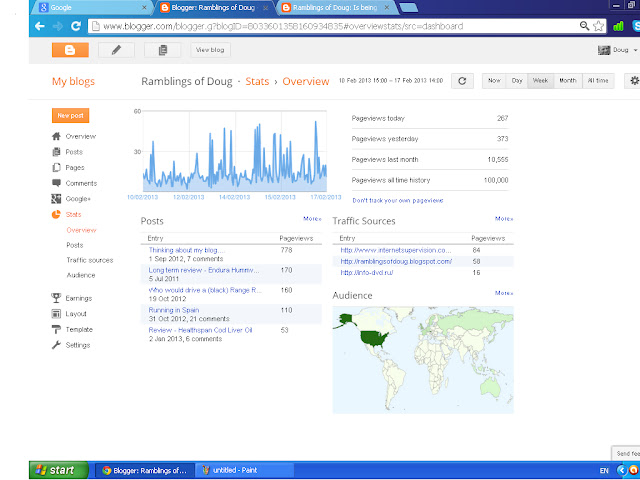Switch to the Google browser tab
The image size is (640, 480).
pyautogui.click(x=92, y=7)
